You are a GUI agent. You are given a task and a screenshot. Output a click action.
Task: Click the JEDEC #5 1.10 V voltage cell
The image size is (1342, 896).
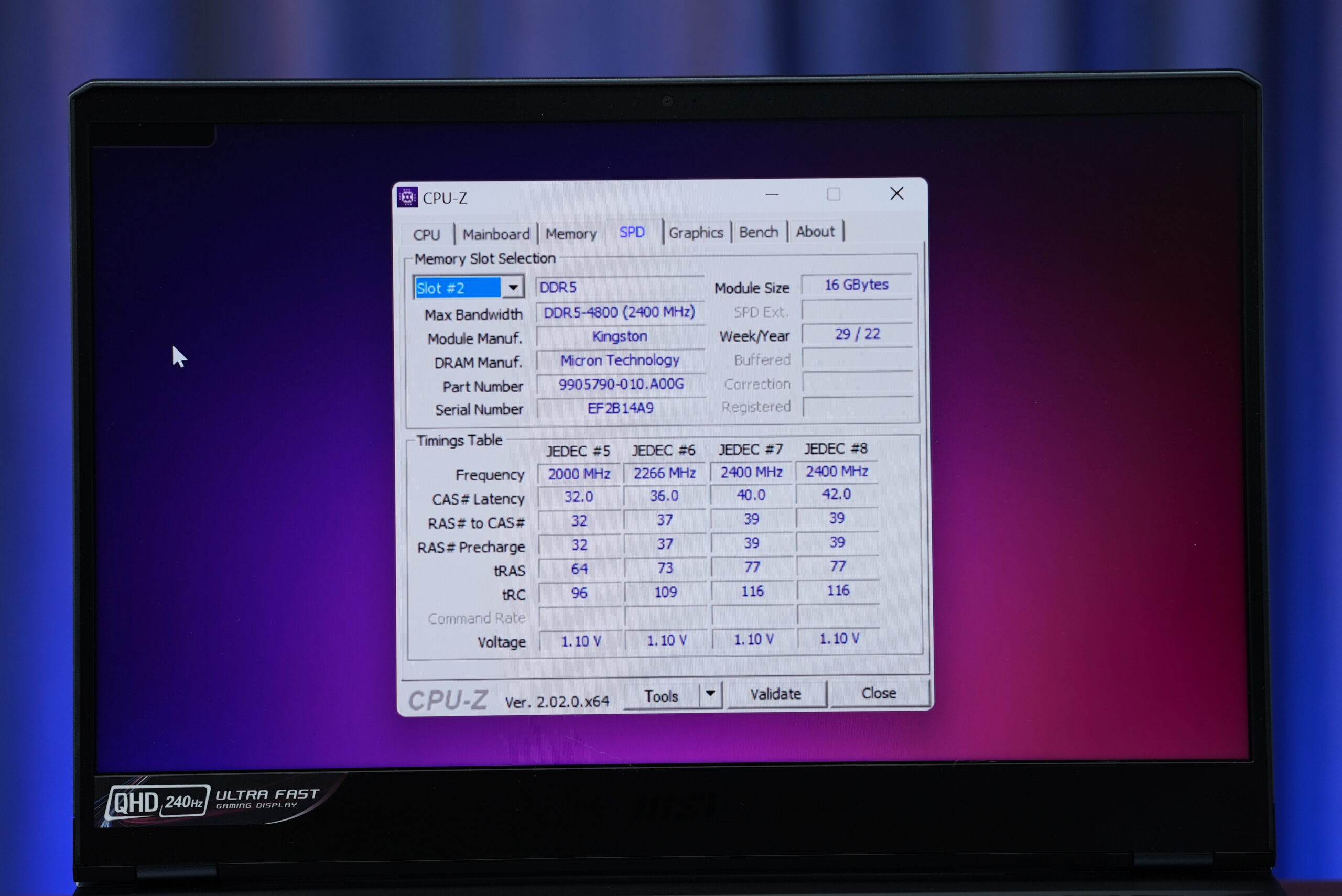(581, 641)
